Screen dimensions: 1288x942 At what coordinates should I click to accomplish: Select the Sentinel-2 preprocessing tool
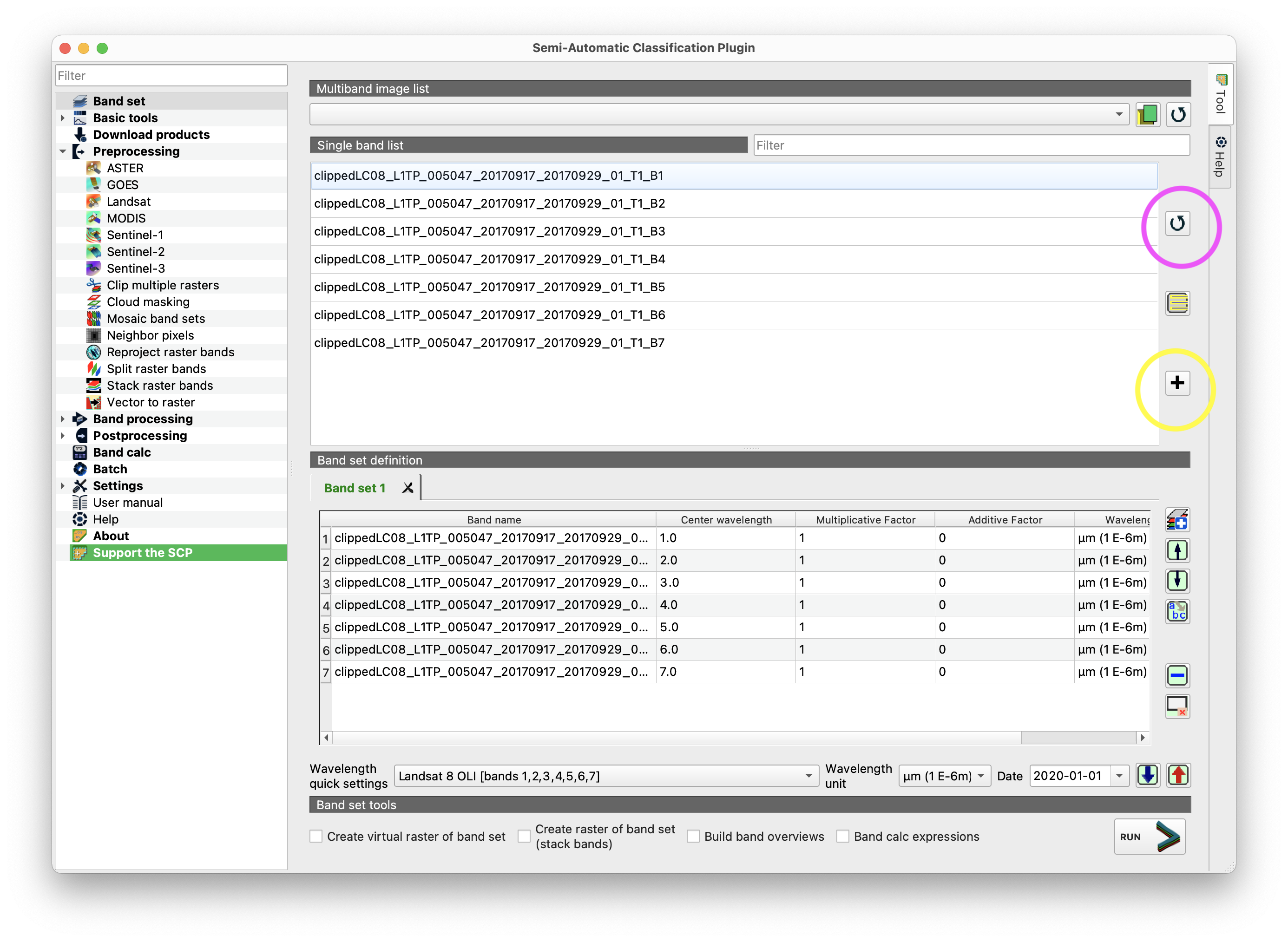click(136, 251)
